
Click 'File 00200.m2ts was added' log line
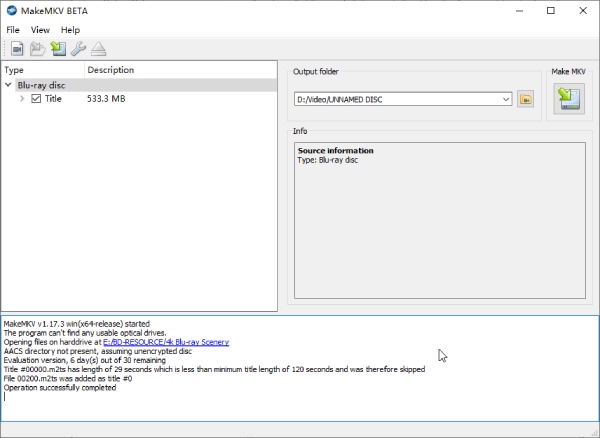pyautogui.click(x=68, y=378)
